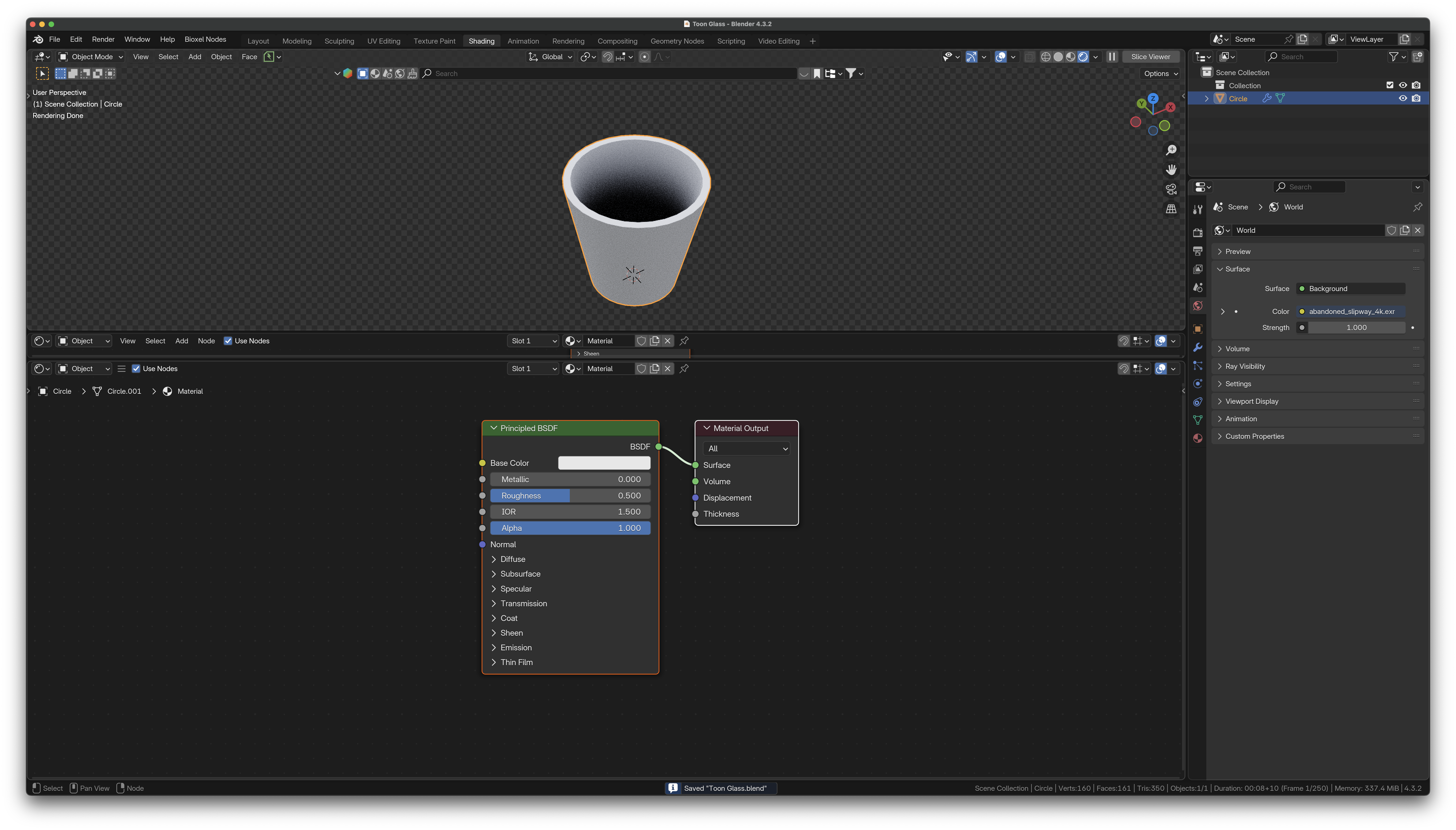This screenshot has height=830, width=1456.
Task: Open the Object Data mesh tab
Action: pyautogui.click(x=1197, y=420)
